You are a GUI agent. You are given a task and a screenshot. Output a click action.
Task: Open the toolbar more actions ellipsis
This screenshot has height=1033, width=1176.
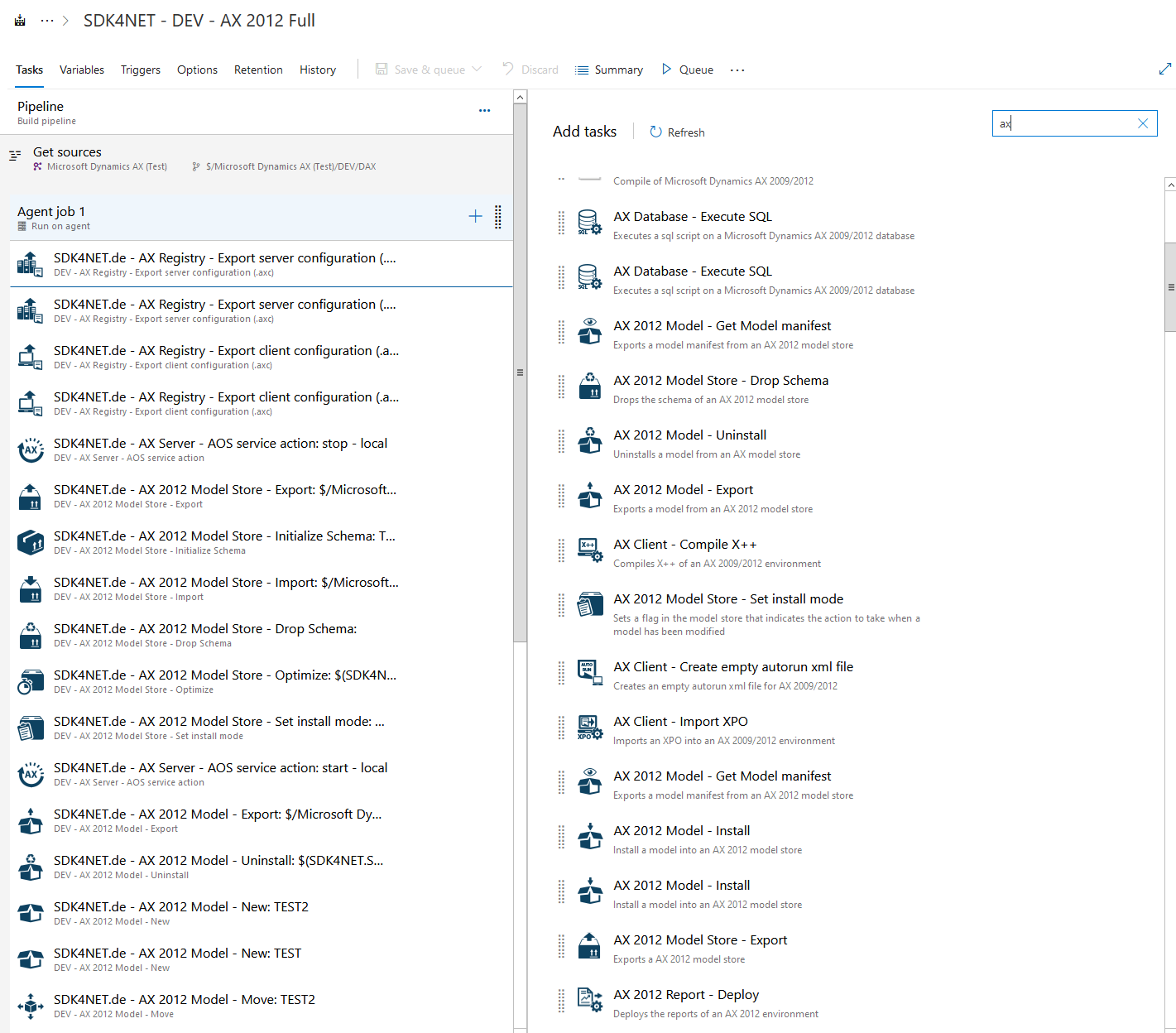[737, 70]
